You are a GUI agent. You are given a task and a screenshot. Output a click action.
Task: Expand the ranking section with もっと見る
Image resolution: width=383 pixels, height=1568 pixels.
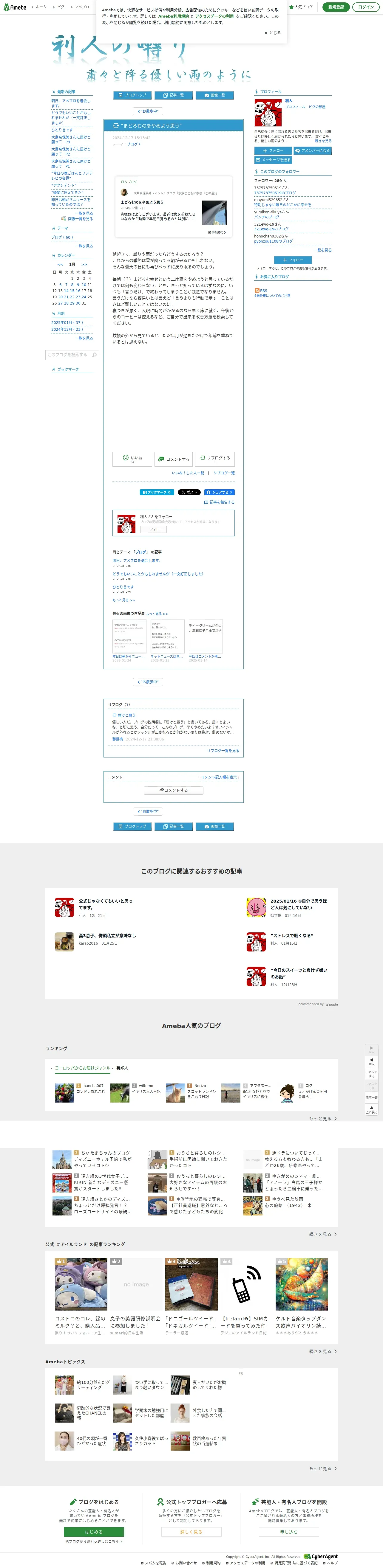(x=323, y=1119)
